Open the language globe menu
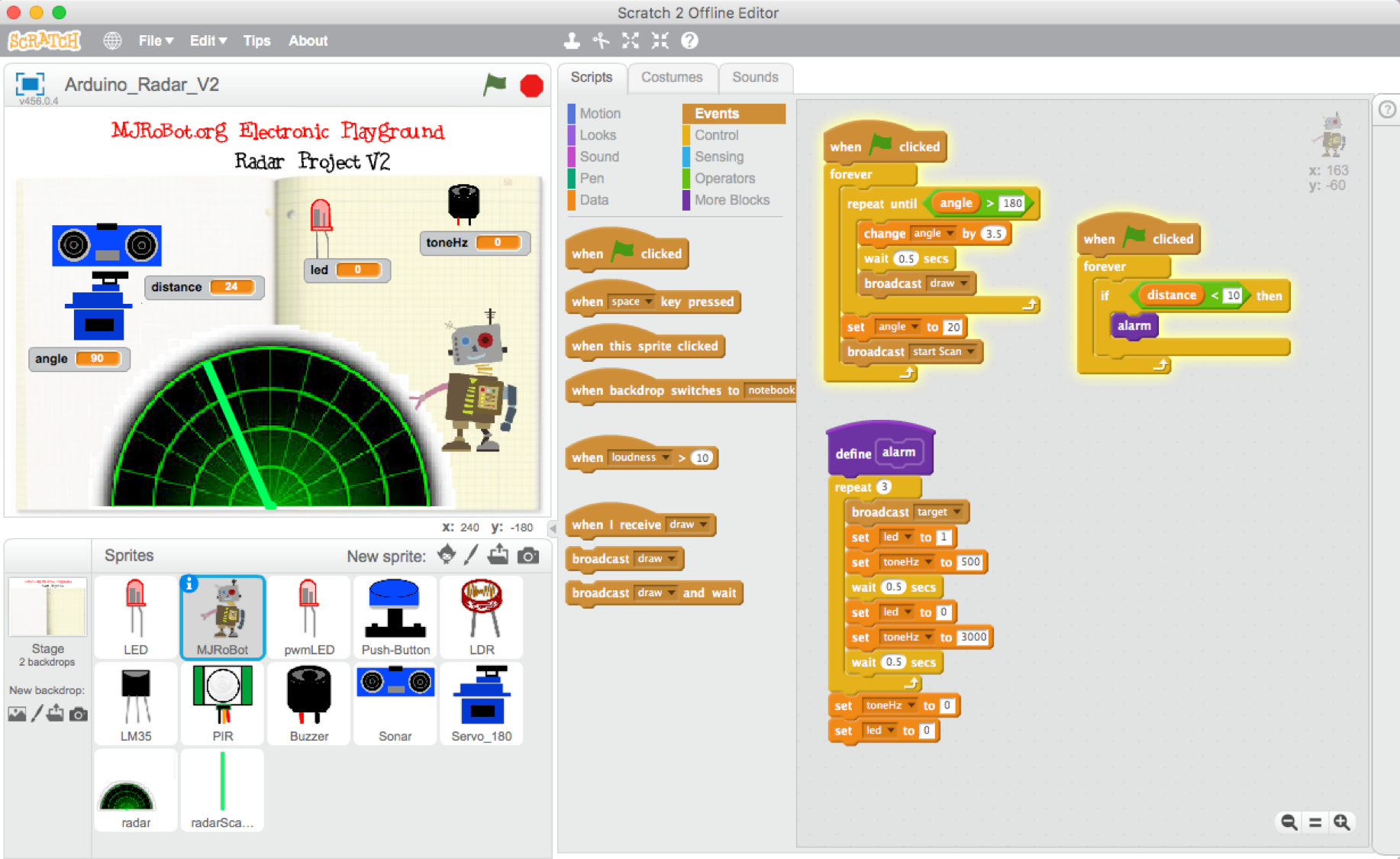The height and width of the screenshot is (859, 1400). 113,40
